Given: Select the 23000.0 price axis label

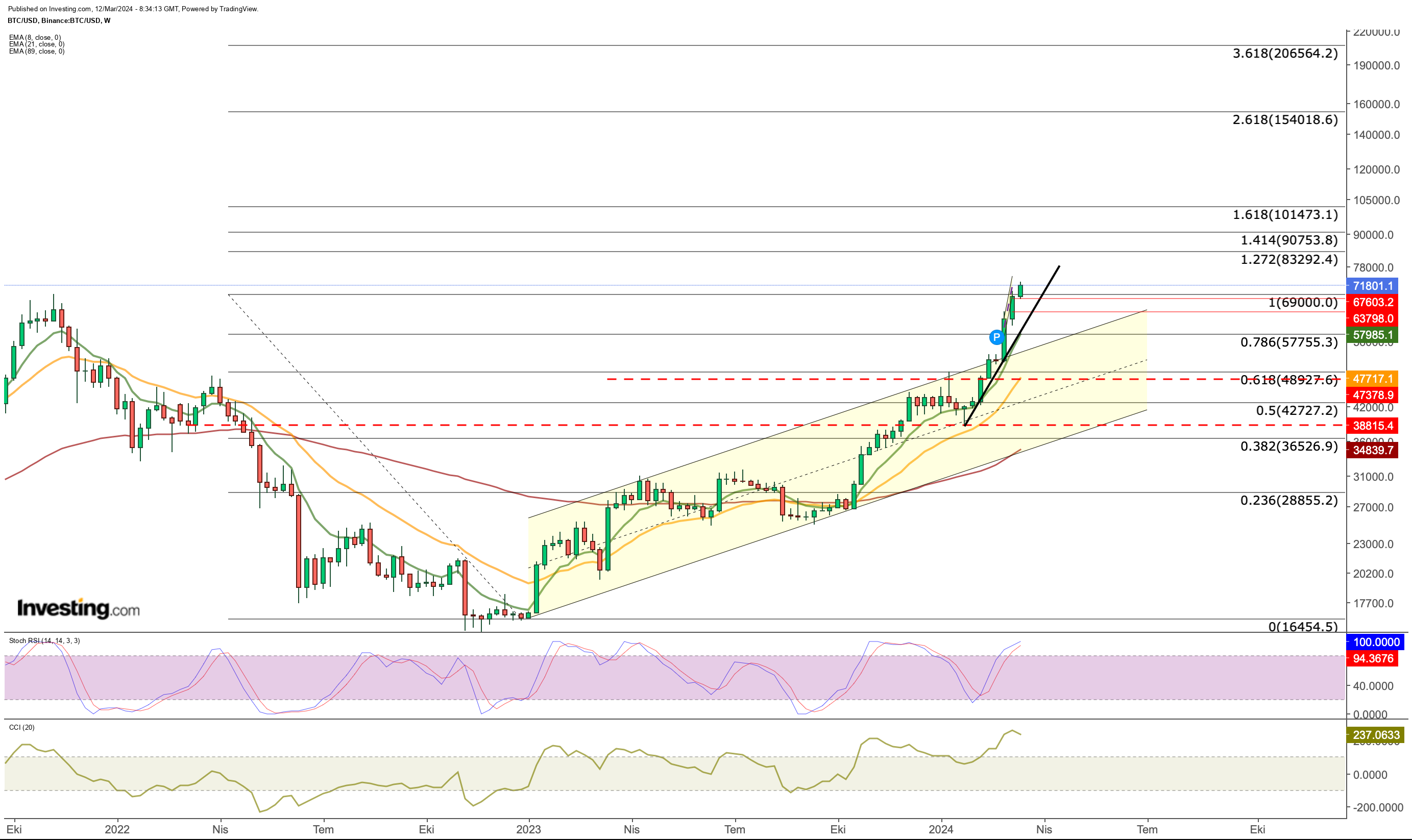Looking at the screenshot, I should tap(1373, 544).
